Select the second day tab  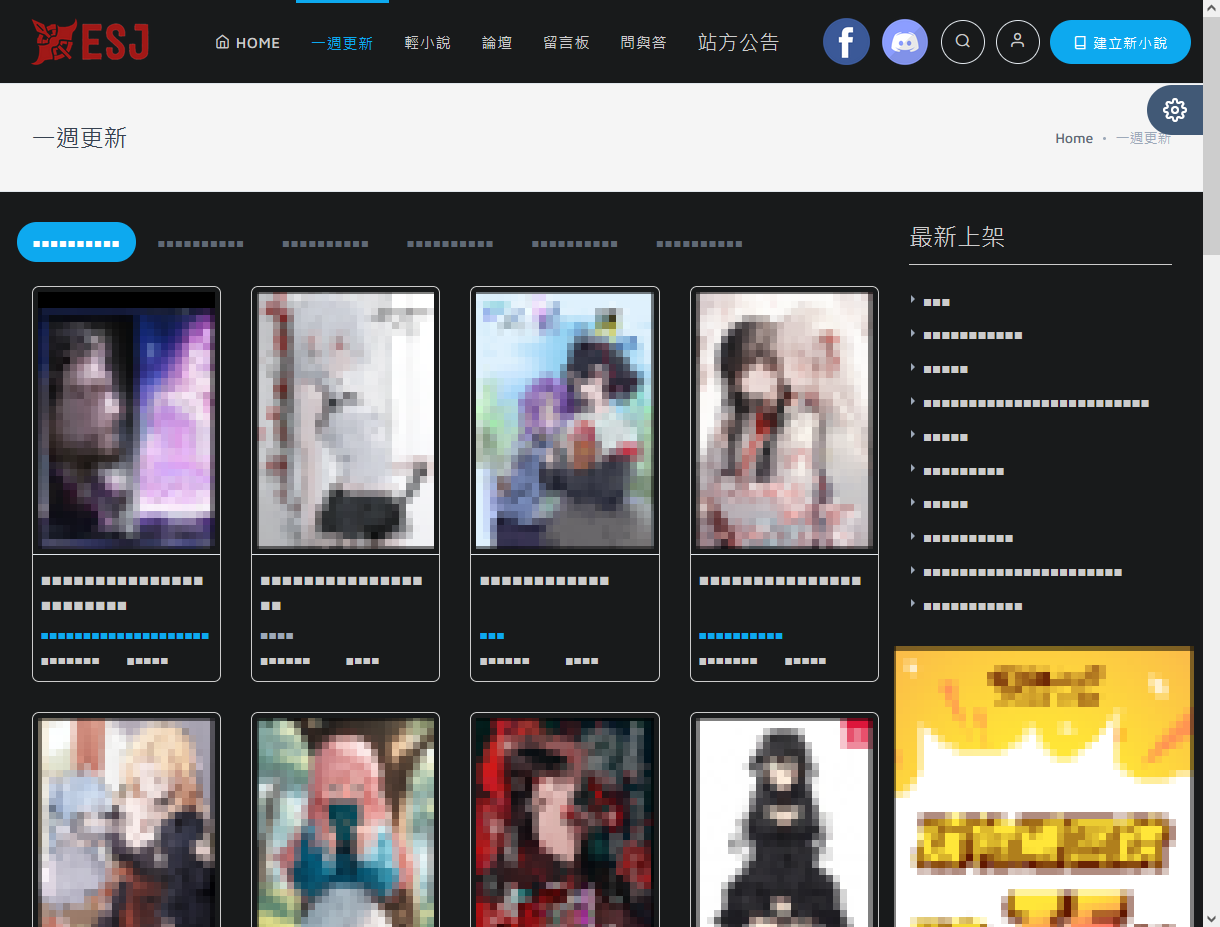click(x=201, y=243)
